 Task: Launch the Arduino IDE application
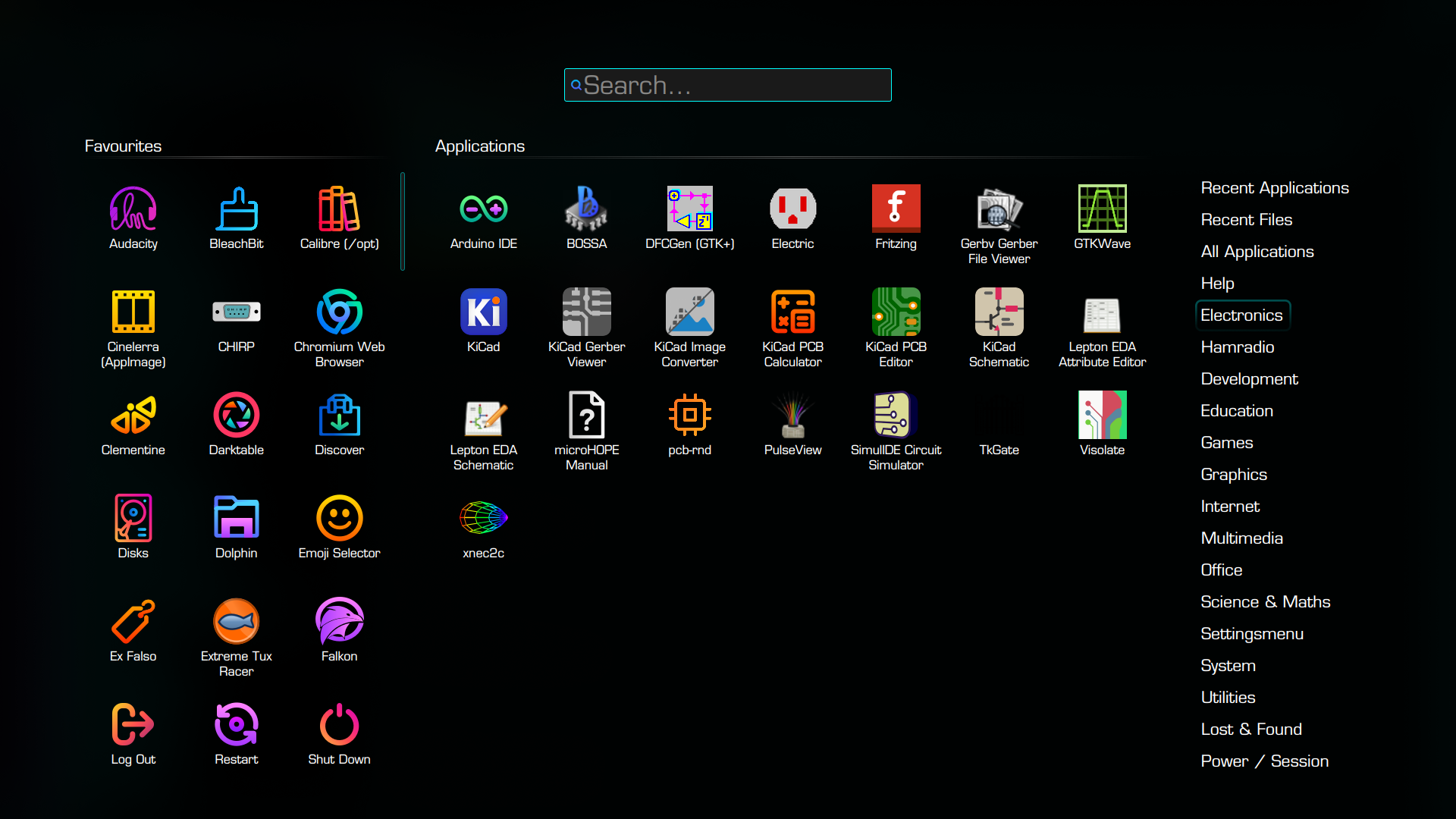tap(483, 218)
